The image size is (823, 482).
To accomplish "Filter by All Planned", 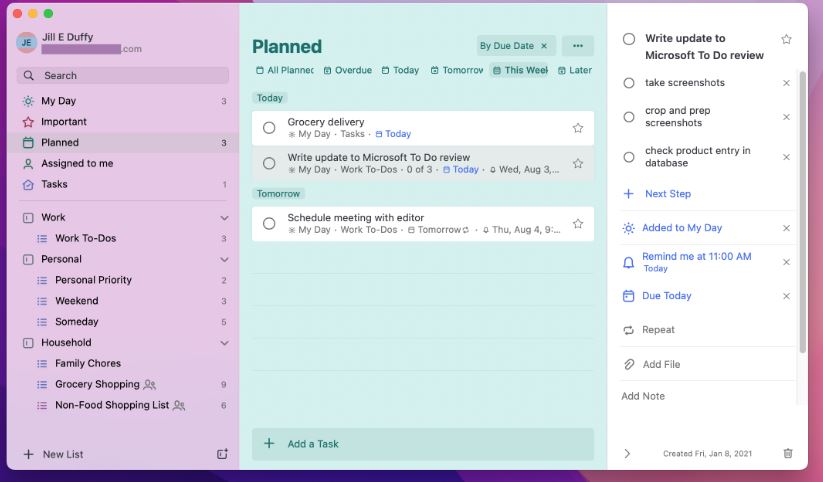I will coord(285,70).
